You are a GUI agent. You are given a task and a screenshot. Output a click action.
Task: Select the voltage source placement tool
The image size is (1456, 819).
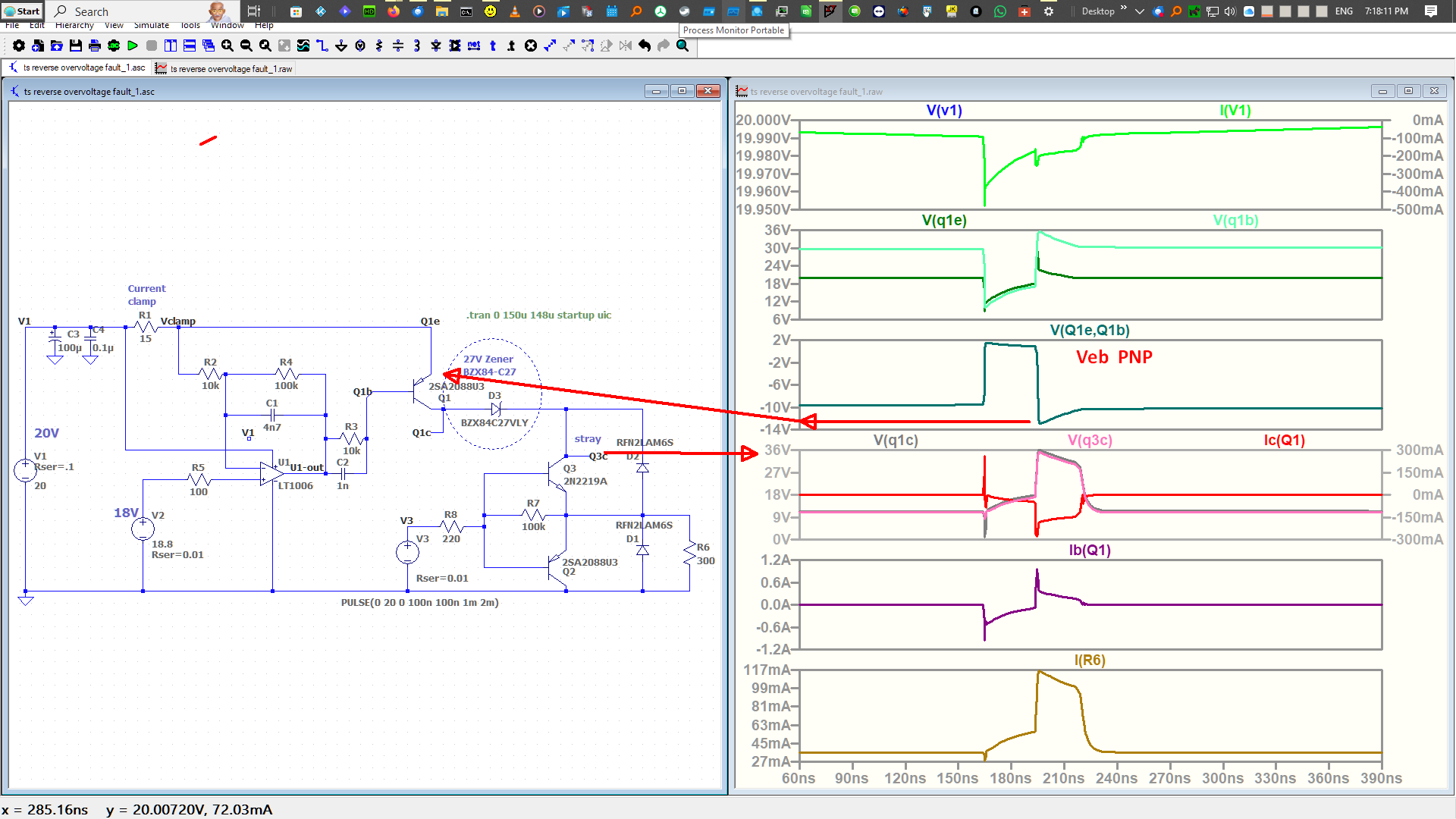point(360,45)
